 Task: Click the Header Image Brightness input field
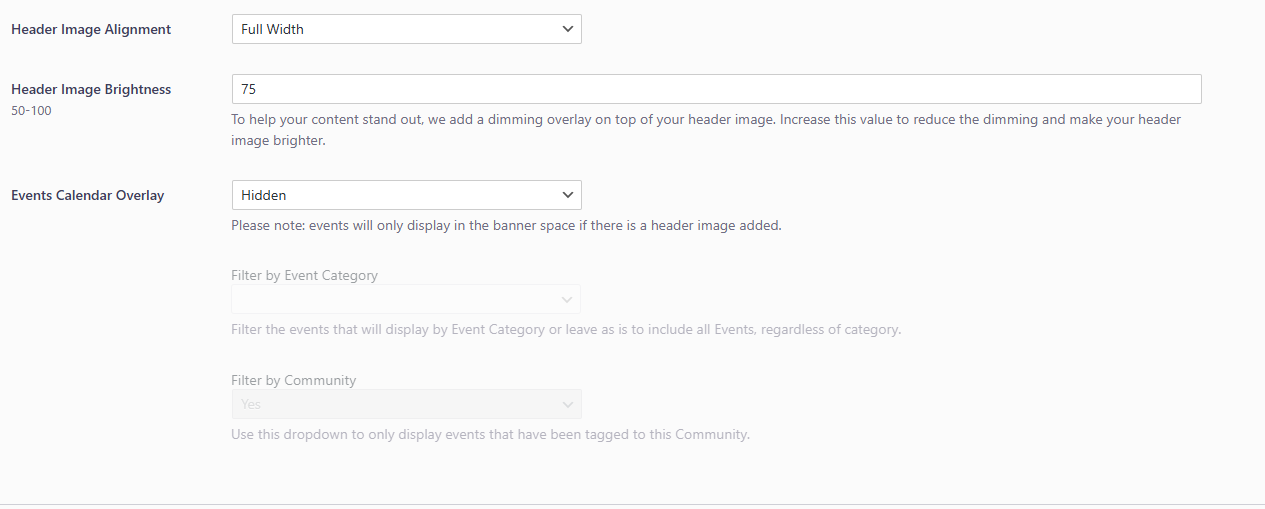tap(716, 89)
